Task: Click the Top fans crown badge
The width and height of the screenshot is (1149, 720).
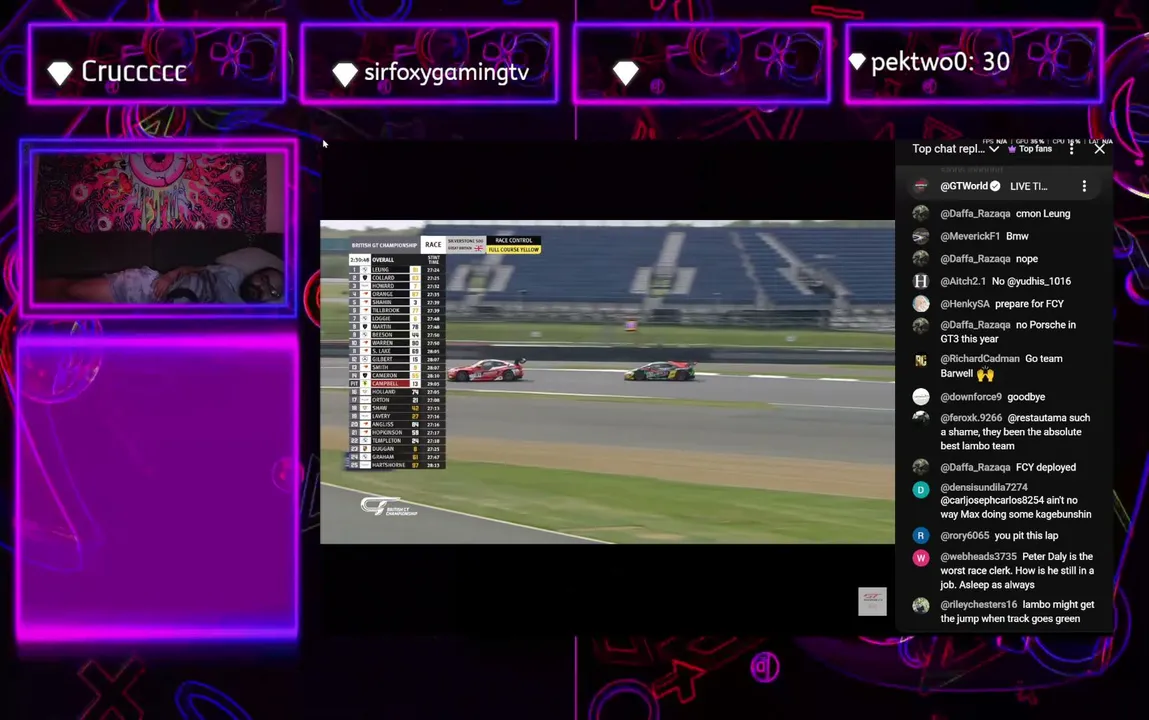Action: coord(1030,149)
